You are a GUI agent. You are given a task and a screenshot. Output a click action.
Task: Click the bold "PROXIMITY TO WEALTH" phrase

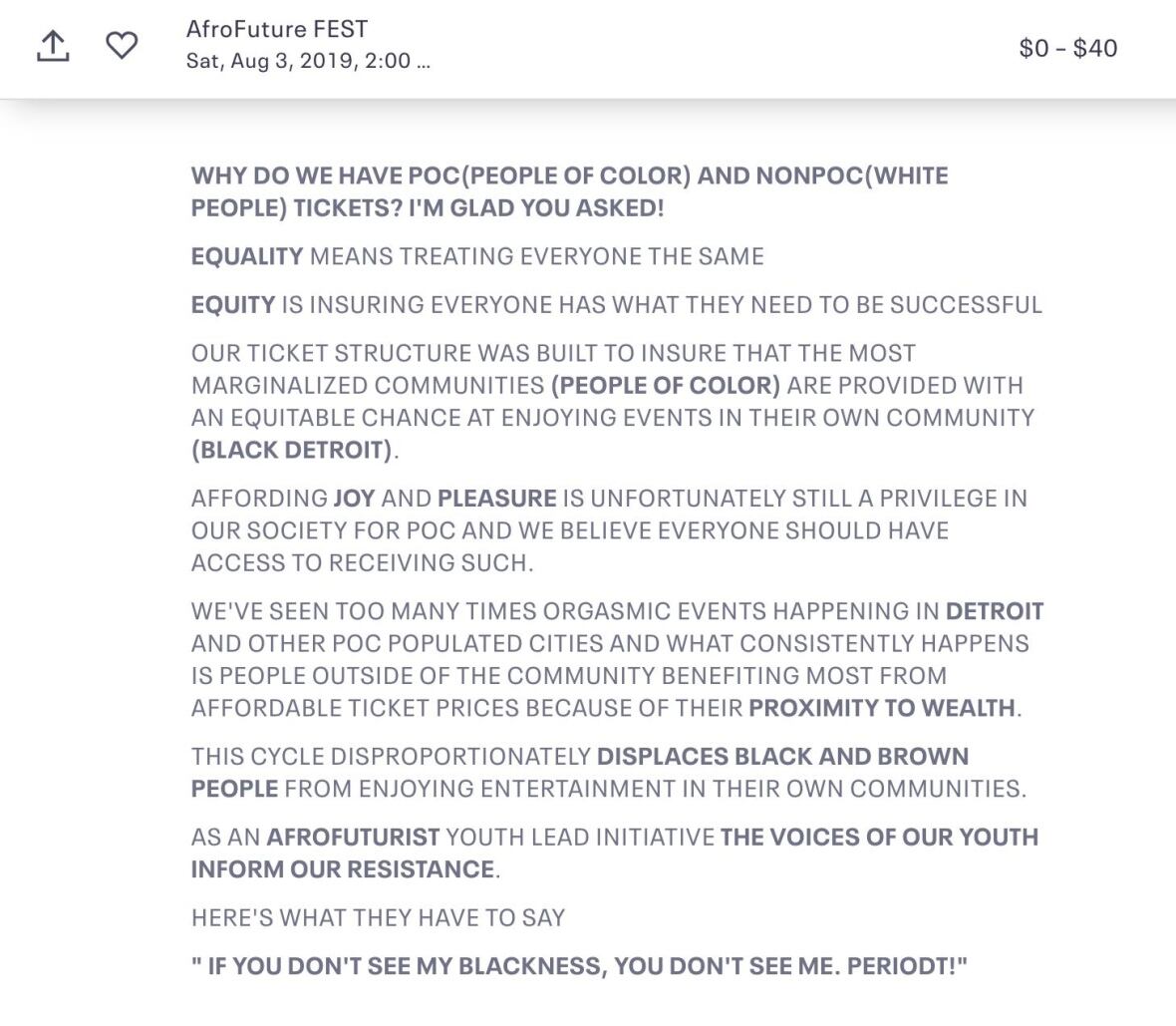[882, 708]
